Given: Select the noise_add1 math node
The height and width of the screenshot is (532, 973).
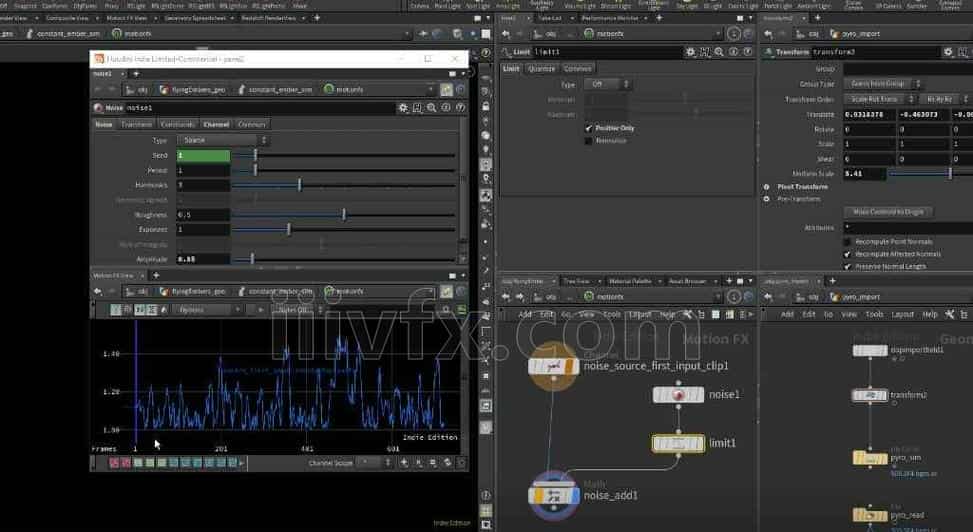Looking at the screenshot, I should coord(554,495).
